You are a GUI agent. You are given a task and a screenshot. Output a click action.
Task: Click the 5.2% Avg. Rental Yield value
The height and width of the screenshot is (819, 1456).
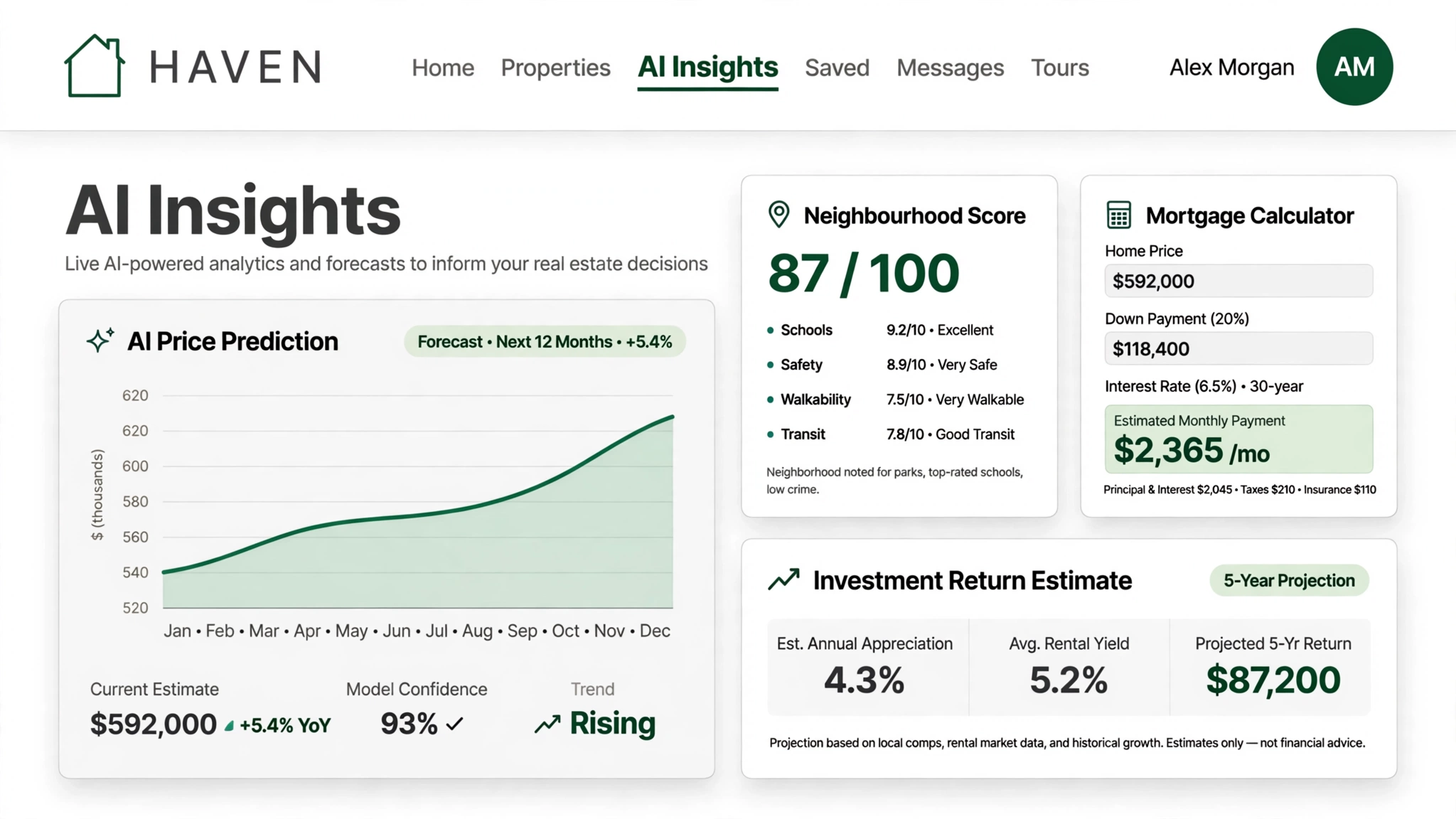(x=1069, y=680)
